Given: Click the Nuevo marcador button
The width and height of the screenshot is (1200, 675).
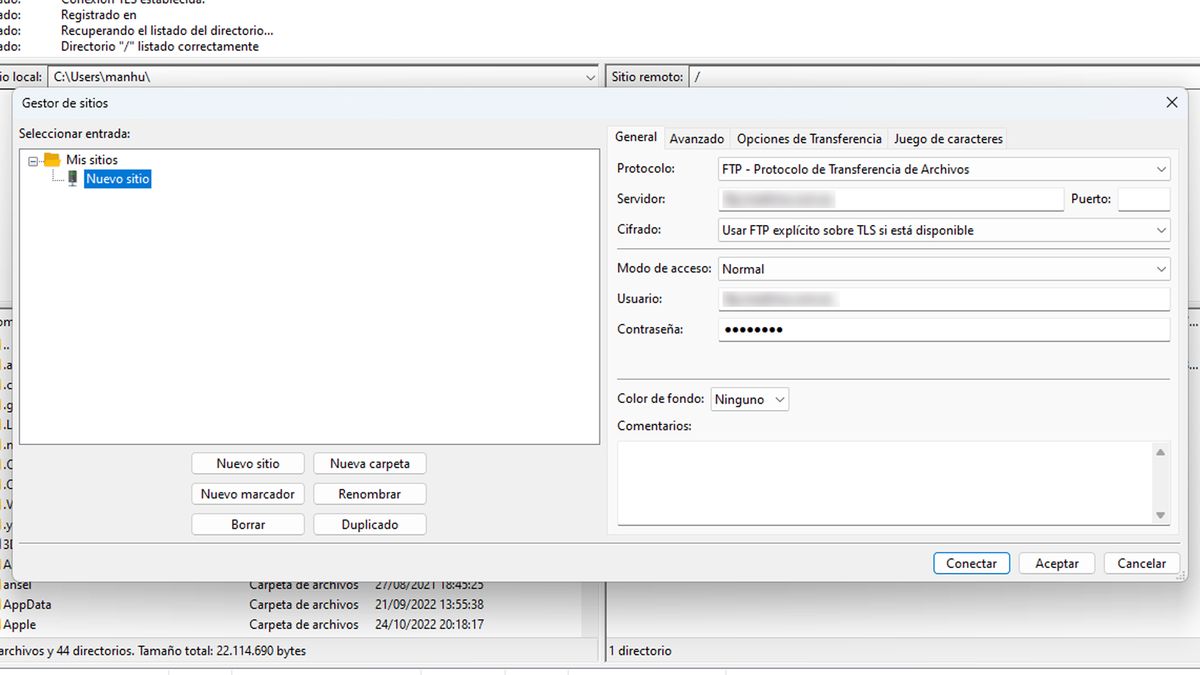Looking at the screenshot, I should coord(247,493).
